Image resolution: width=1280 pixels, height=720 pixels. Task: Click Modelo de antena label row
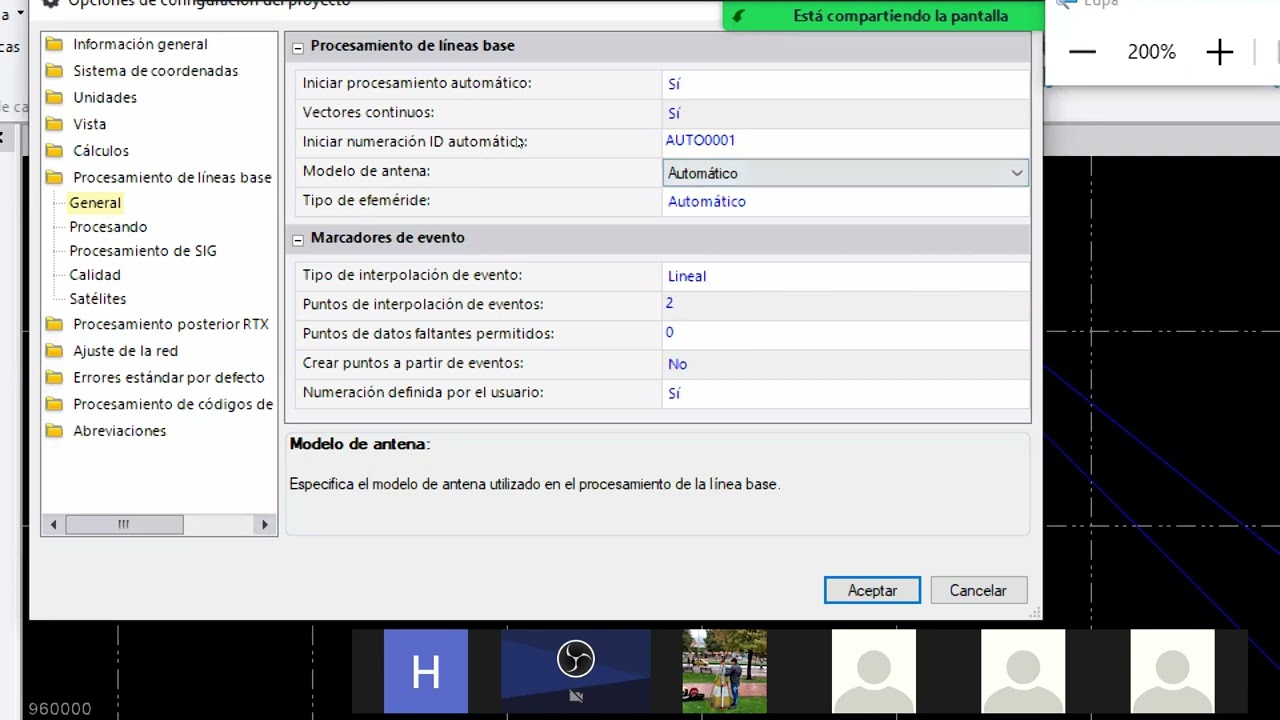[x=366, y=171]
